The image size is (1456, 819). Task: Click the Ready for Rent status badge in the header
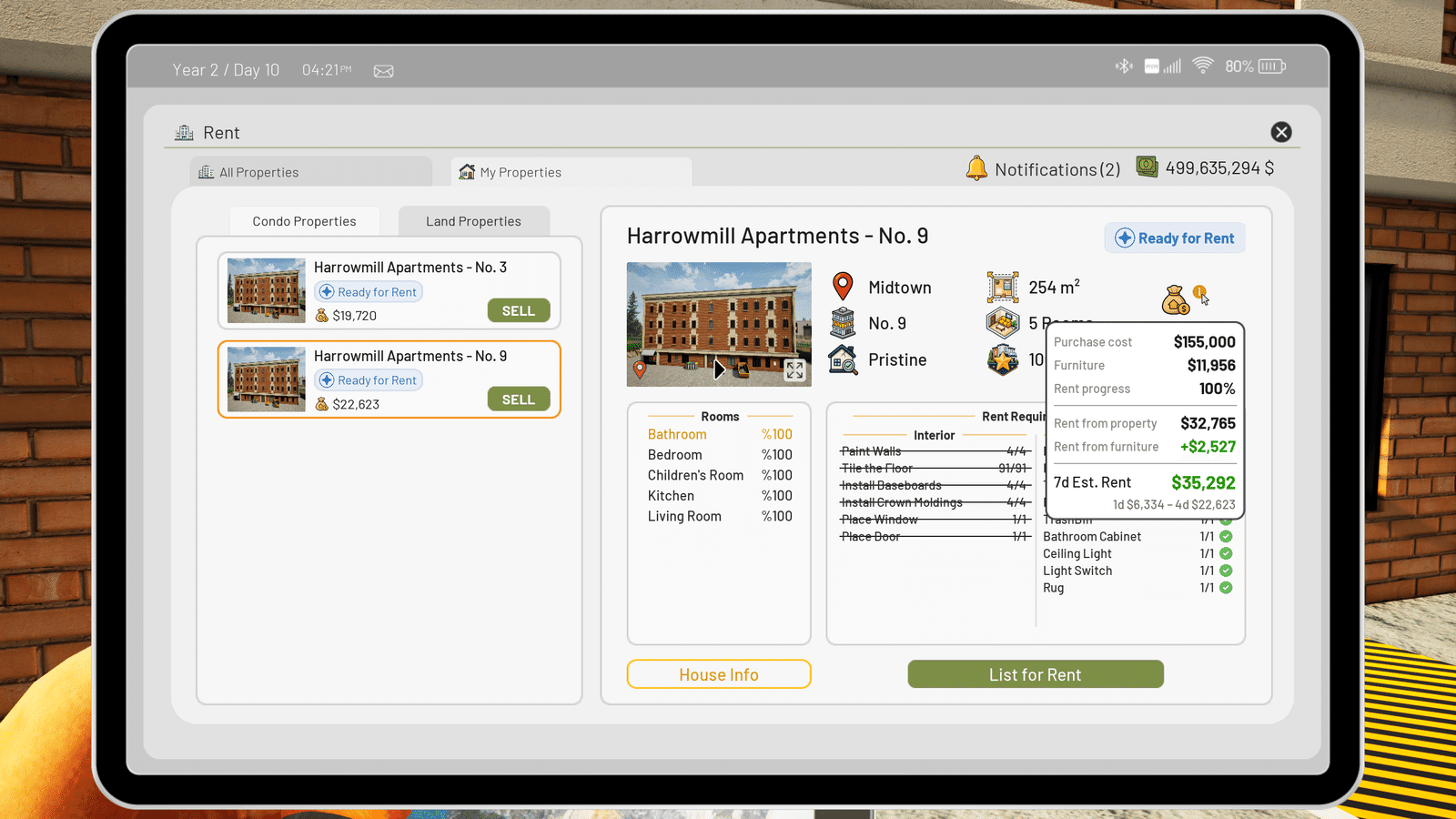point(1175,238)
